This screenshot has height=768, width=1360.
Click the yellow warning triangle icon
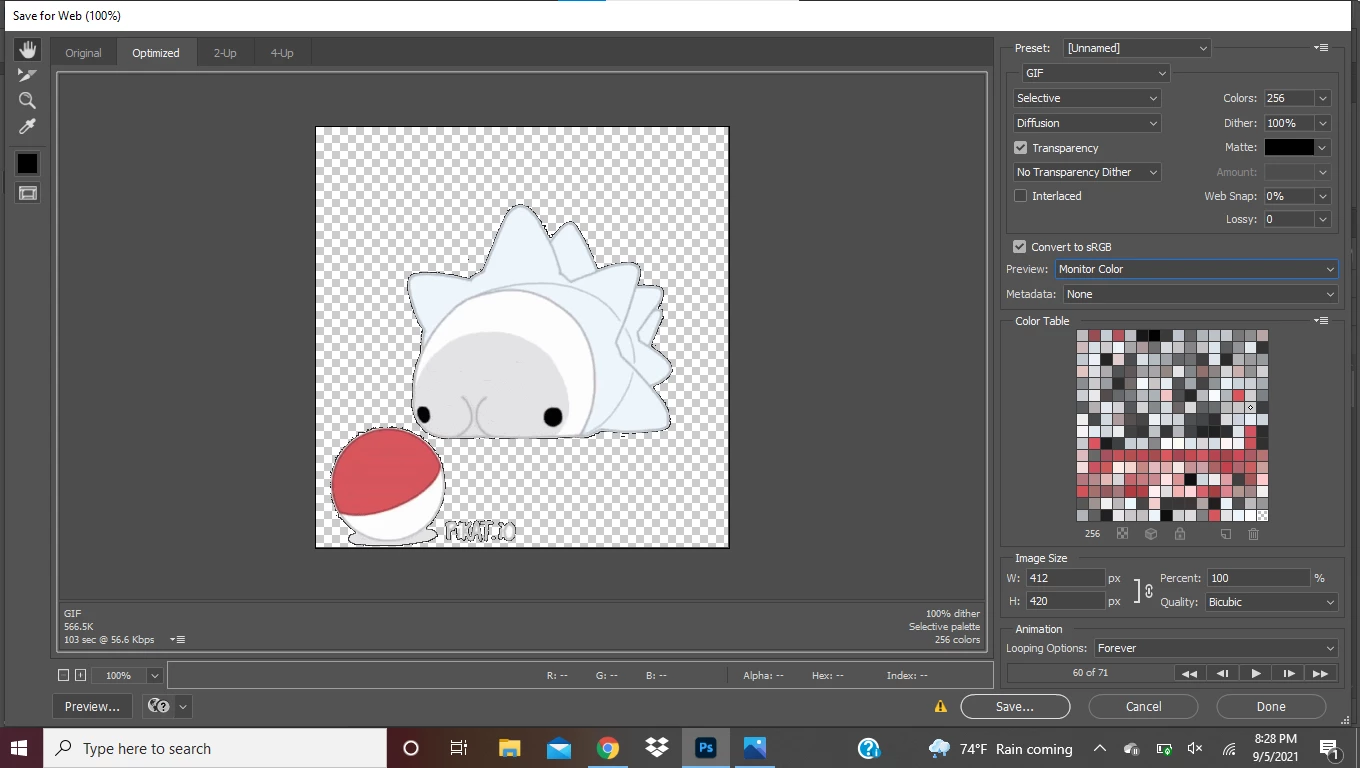coord(940,706)
